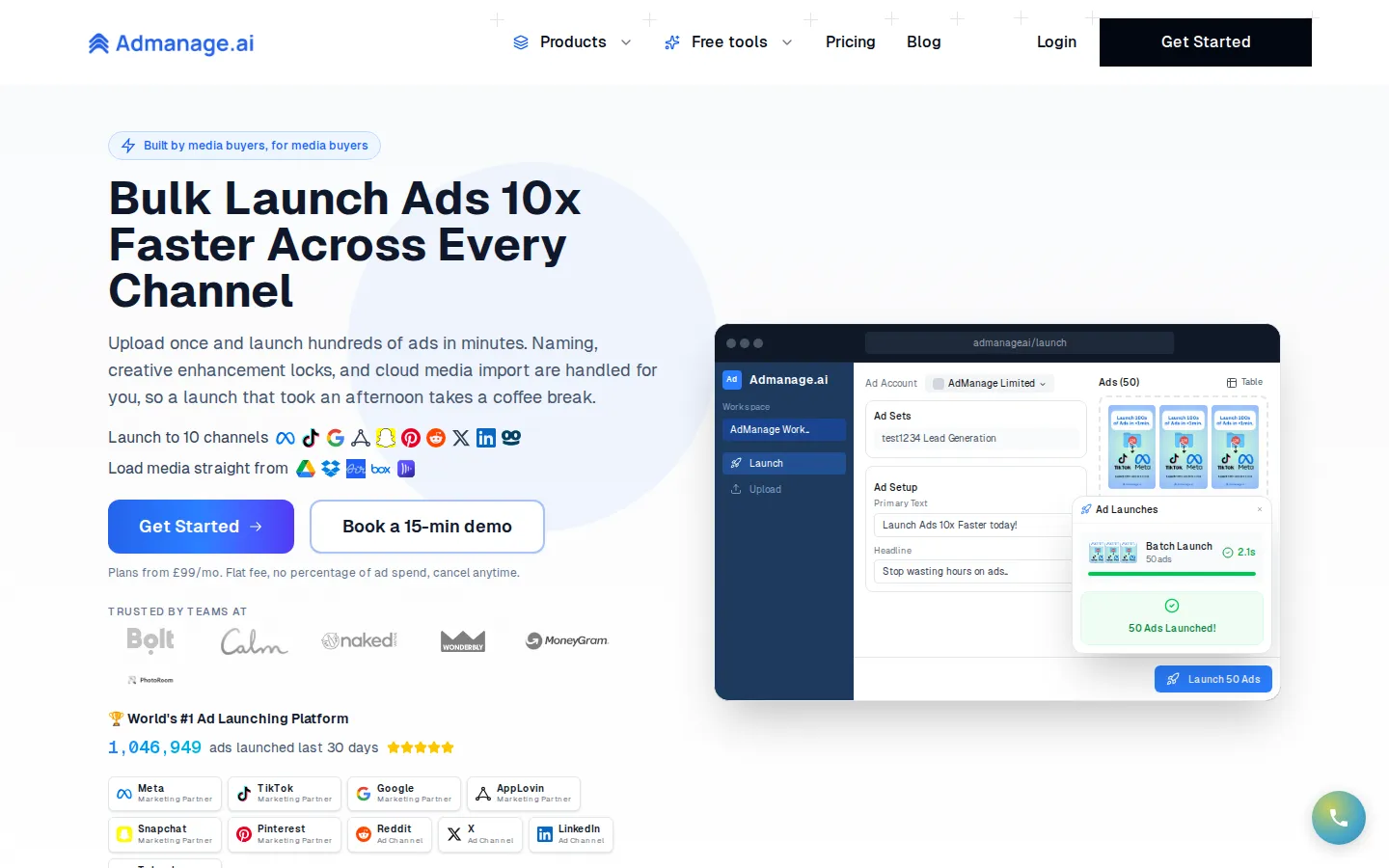The width and height of the screenshot is (1389, 868).
Task: Open the Reddit Ad Channel card
Action: click(390, 834)
